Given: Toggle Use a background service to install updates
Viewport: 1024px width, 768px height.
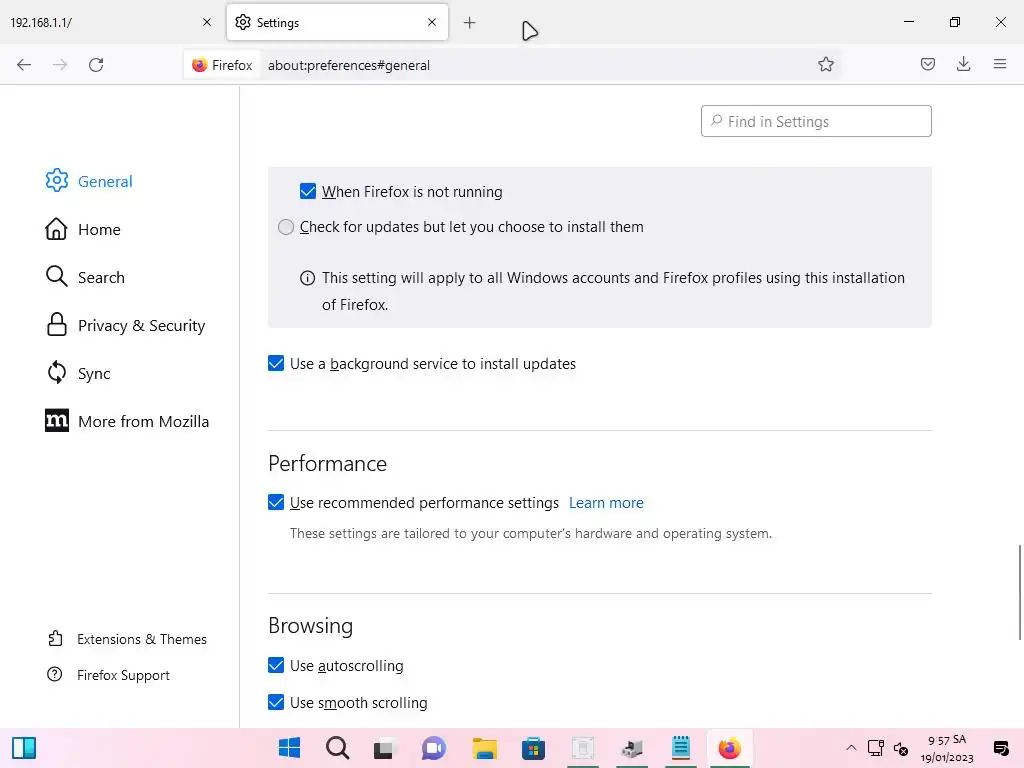Looking at the screenshot, I should [276, 363].
